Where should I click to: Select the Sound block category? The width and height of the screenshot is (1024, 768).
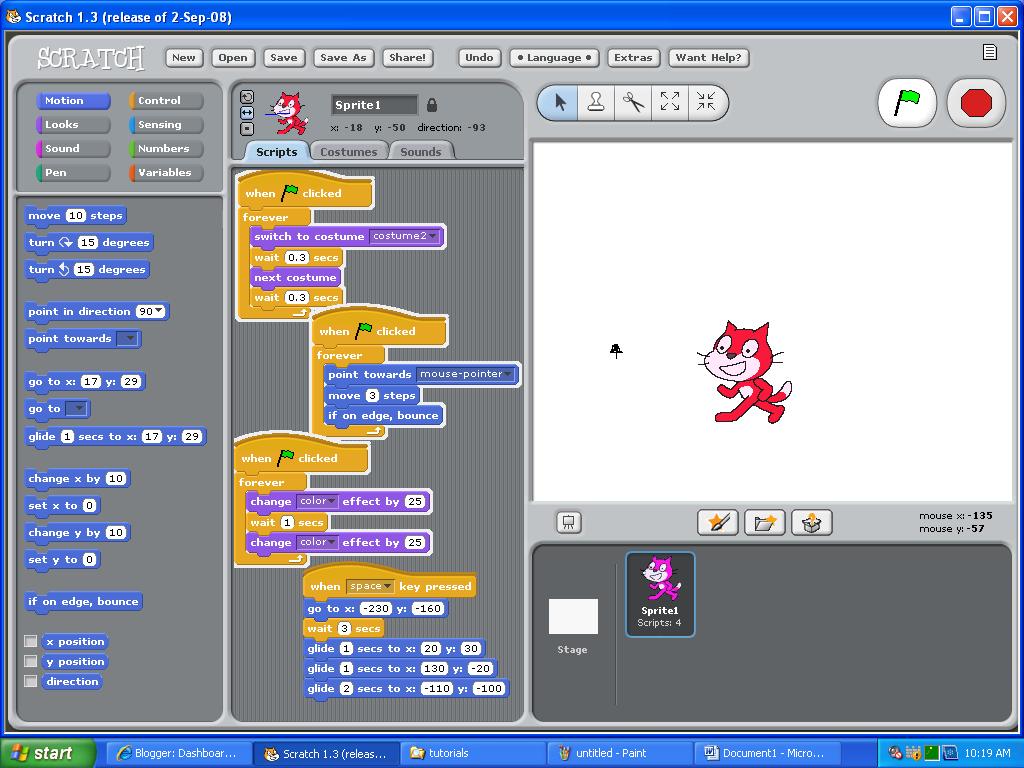tap(72, 148)
